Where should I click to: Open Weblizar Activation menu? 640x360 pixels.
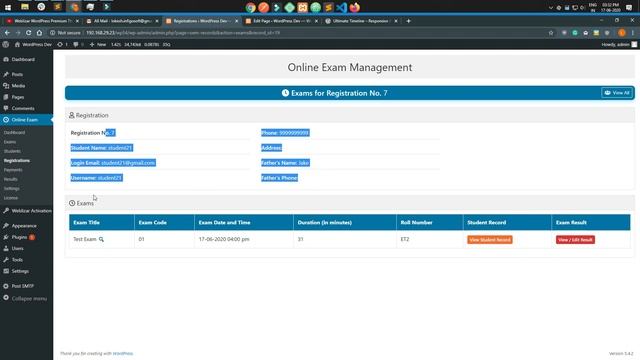point(31,211)
